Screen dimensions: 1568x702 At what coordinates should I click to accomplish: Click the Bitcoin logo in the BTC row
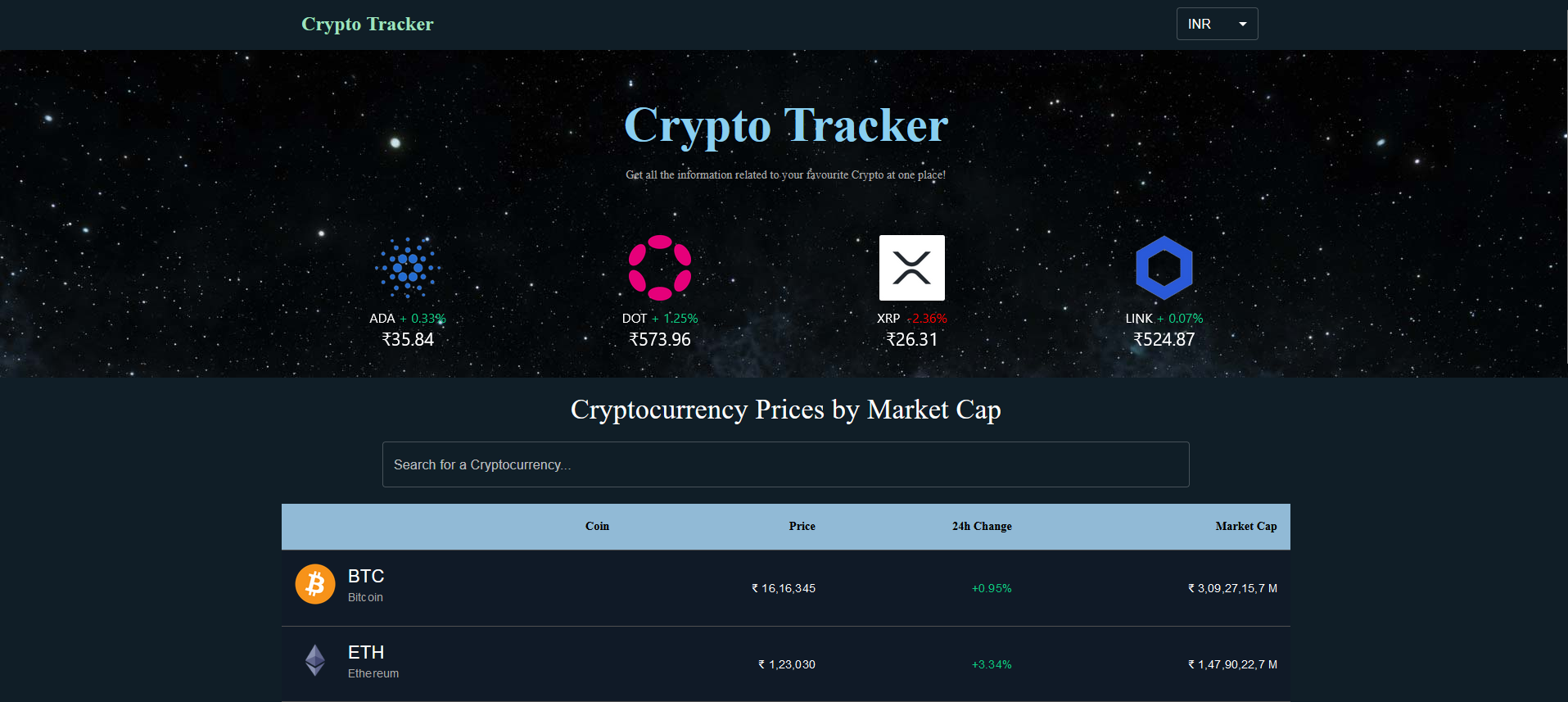(314, 584)
